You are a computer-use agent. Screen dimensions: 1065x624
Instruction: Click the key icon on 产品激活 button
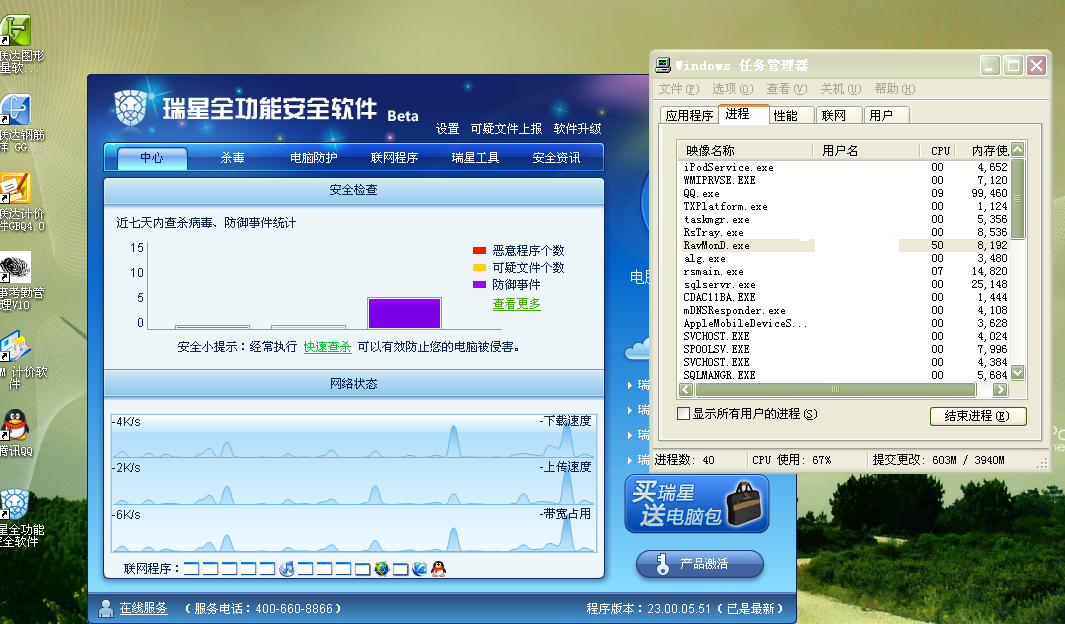tap(662, 564)
